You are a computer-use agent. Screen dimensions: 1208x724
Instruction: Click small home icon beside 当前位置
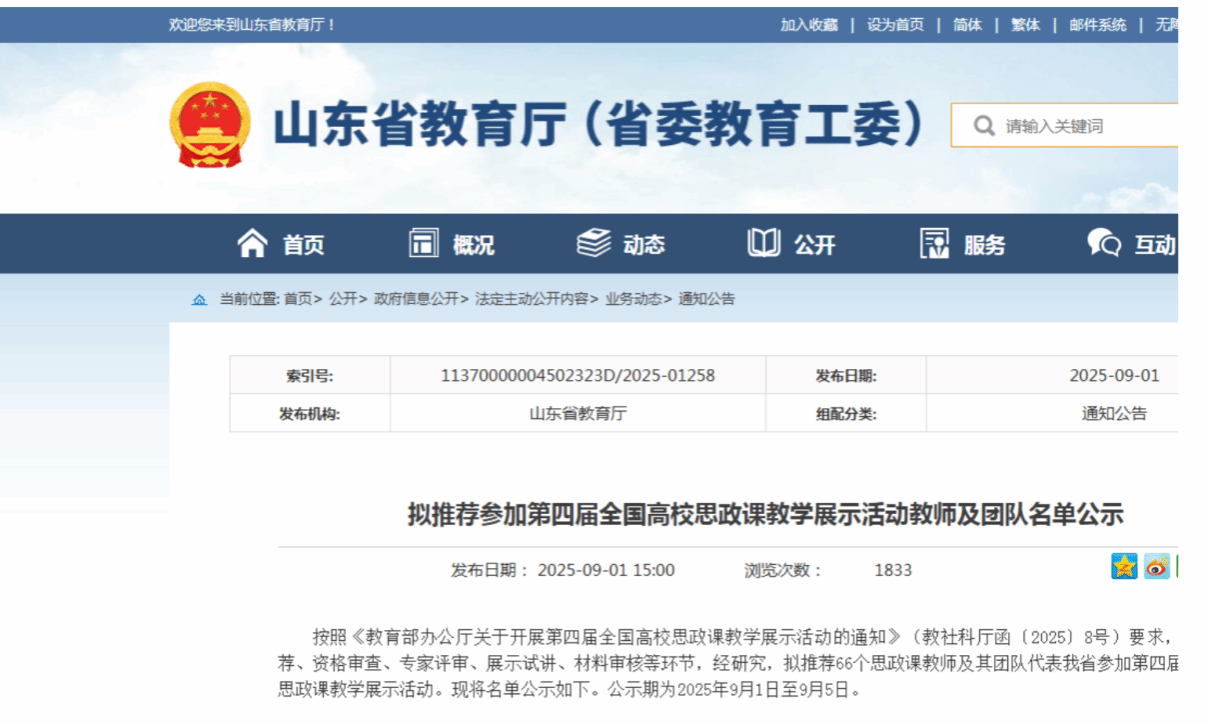coord(200,299)
